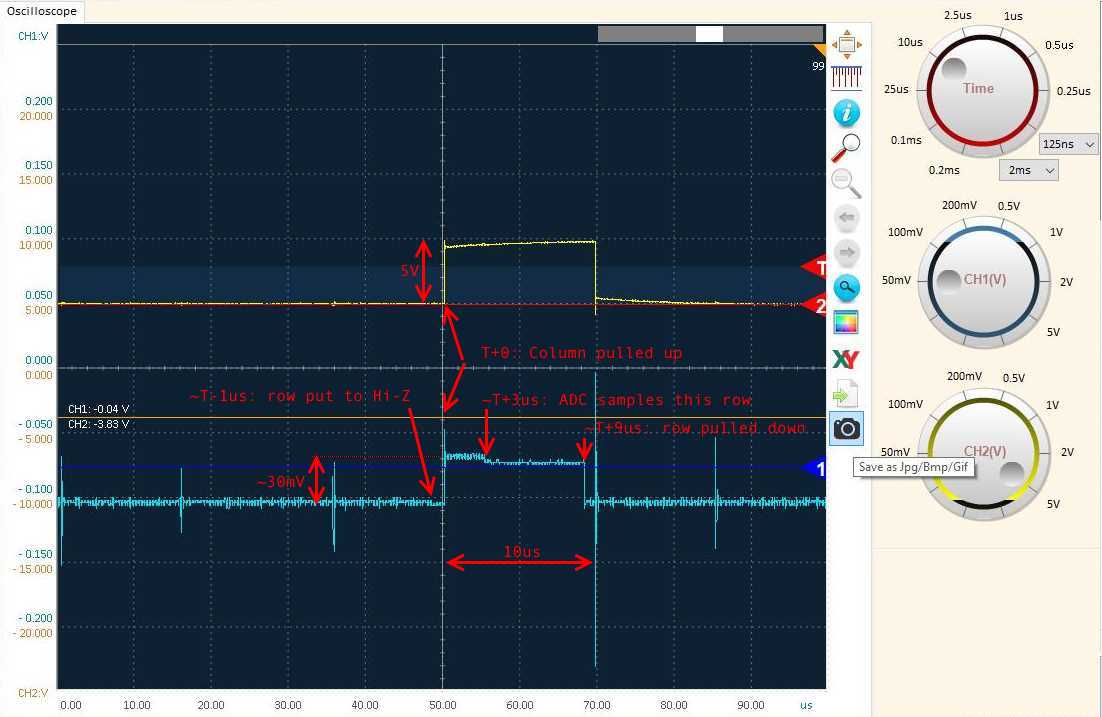Viewport: 1102px width, 717px height.
Task: Click the measurement ruler icon
Action: (846, 77)
